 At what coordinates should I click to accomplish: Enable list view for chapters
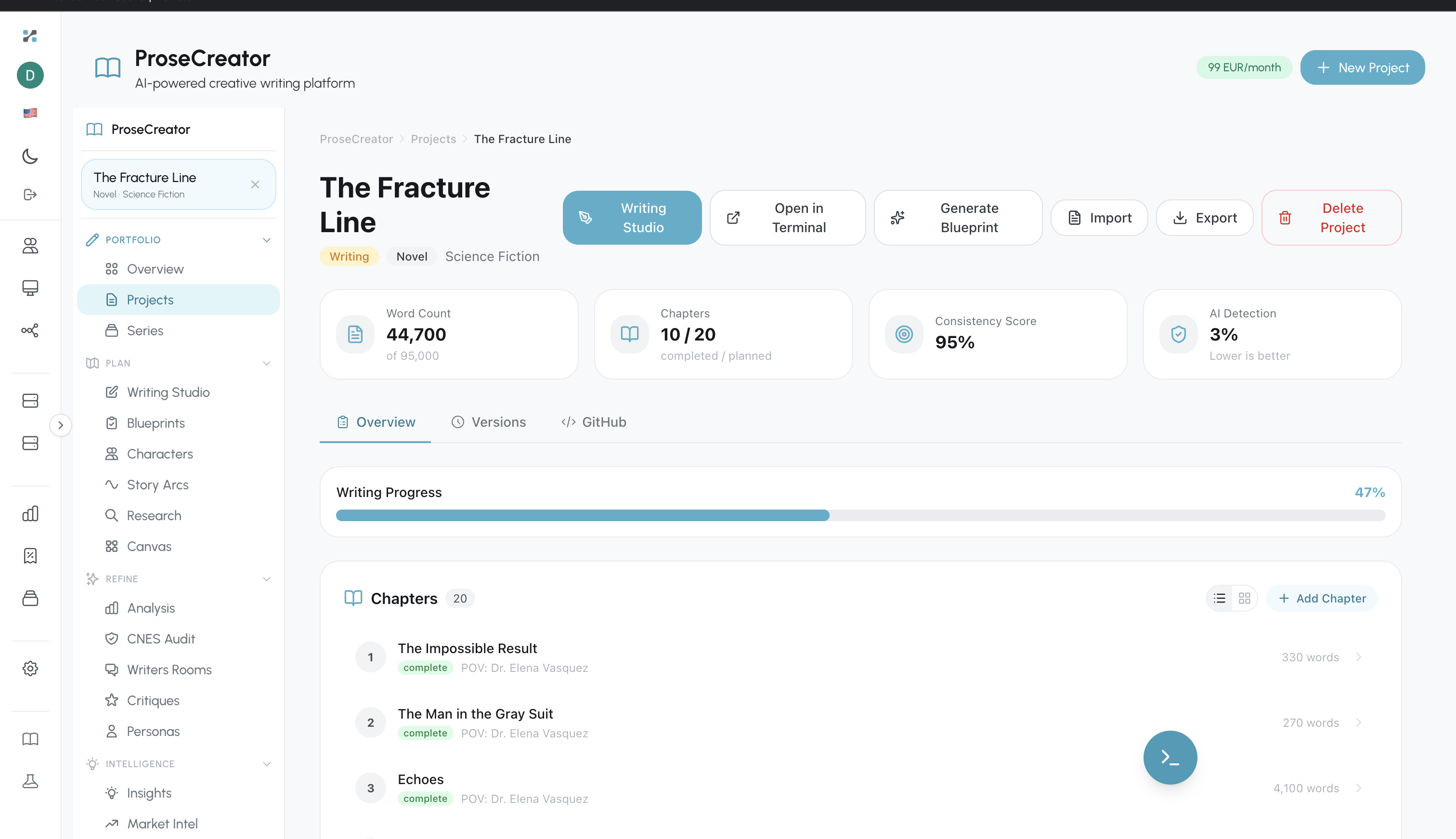tap(1219, 598)
